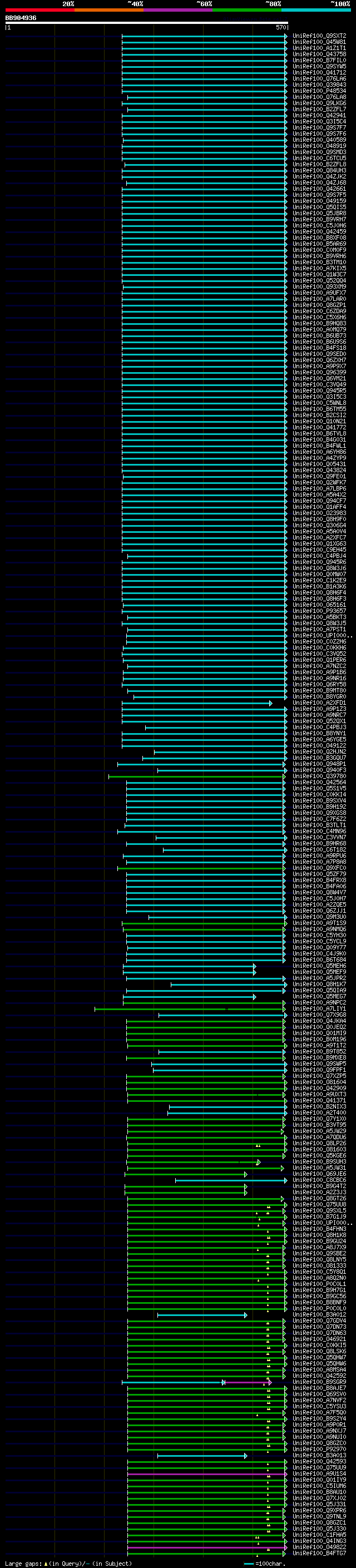Select label UniRef100_P0C0L1
This screenshot has height=1568, width=356.
pos(319,1284)
